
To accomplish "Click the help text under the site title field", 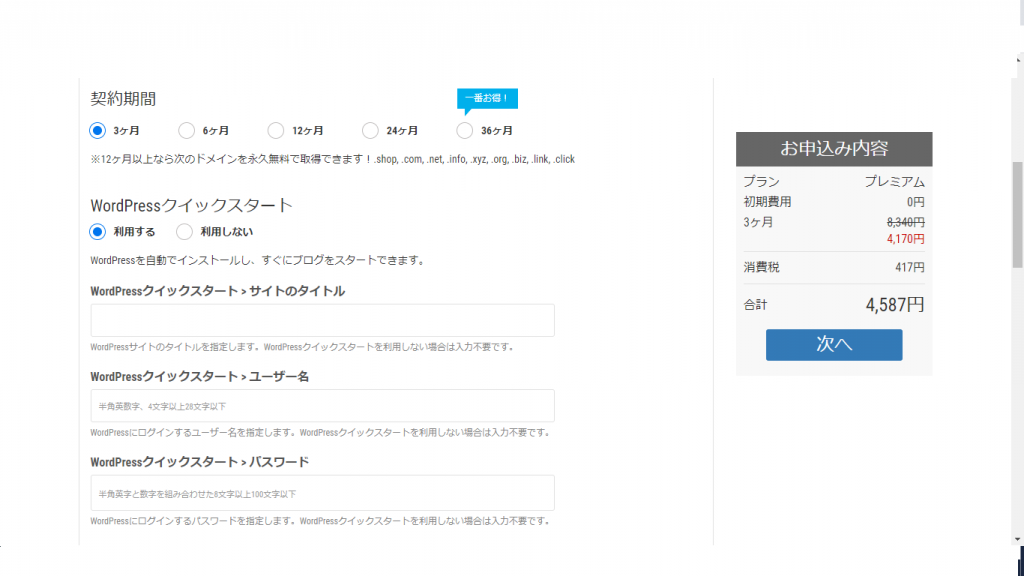I will (x=303, y=347).
